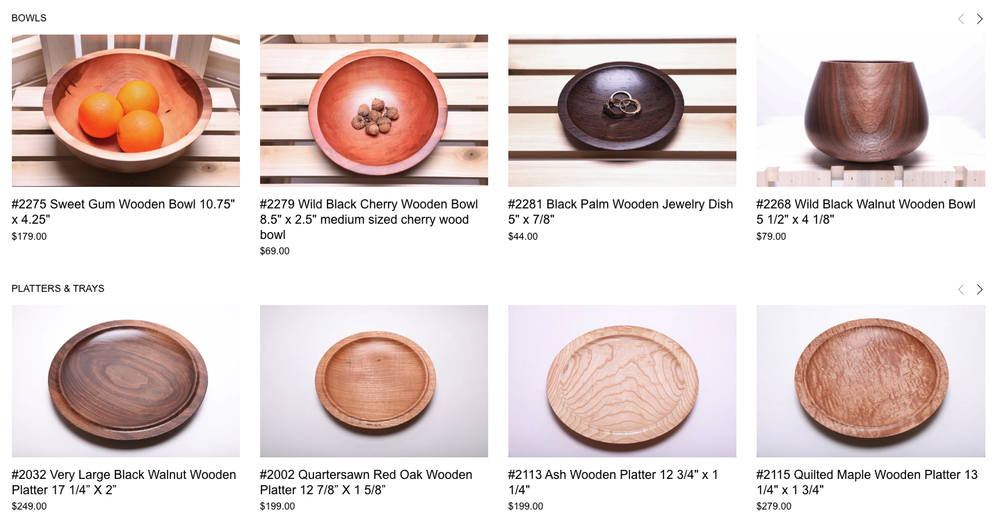
Task: Select #2268 Wild Black Walnut Wooden Bowl title
Action: 865,212
